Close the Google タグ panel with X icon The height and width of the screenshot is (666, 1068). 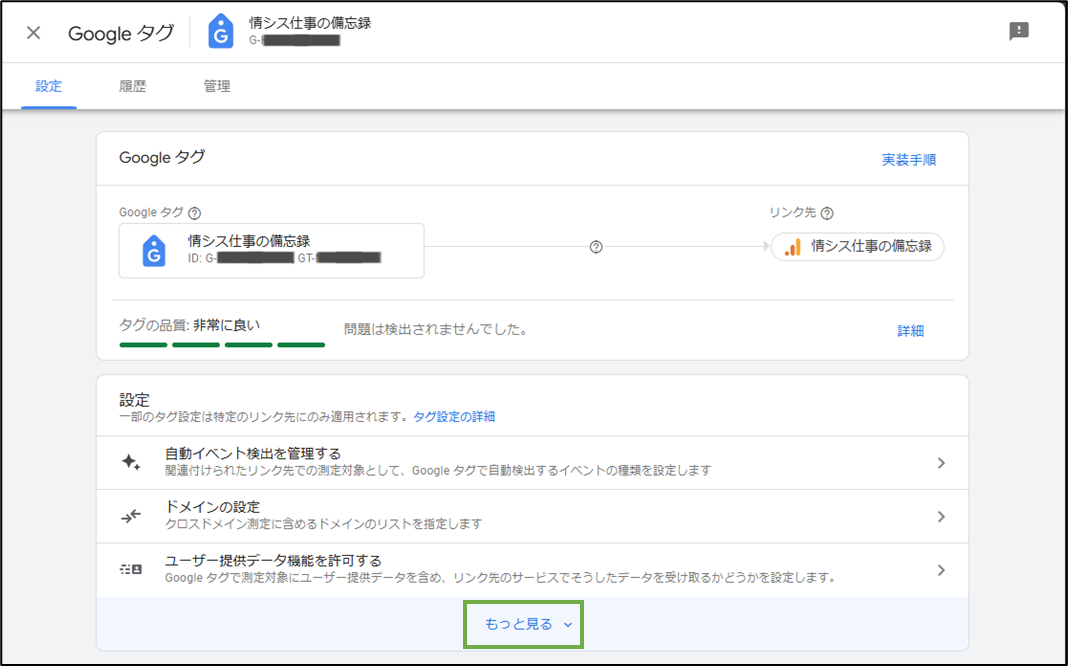point(33,33)
